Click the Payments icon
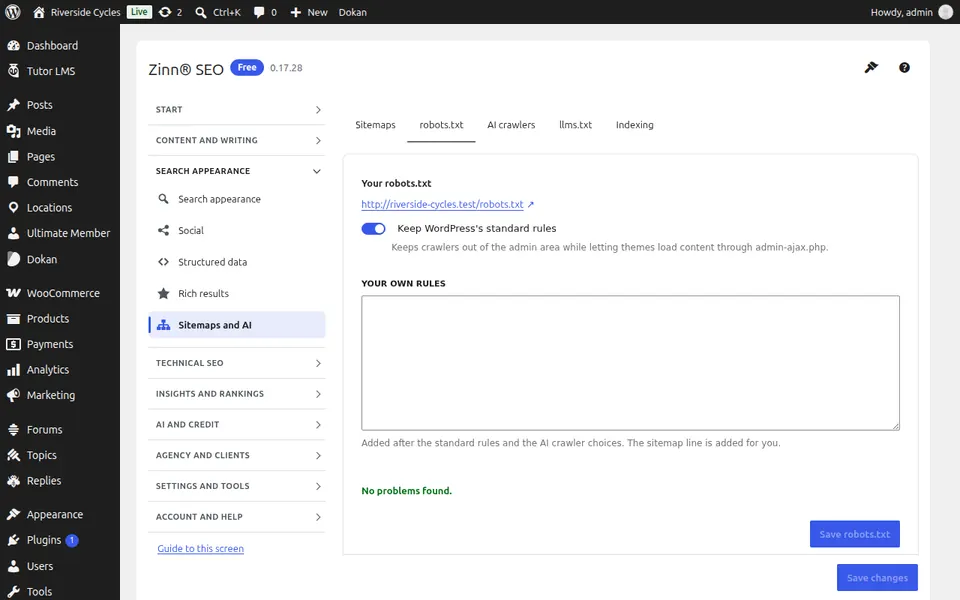The width and height of the screenshot is (960, 600). pos(13,344)
